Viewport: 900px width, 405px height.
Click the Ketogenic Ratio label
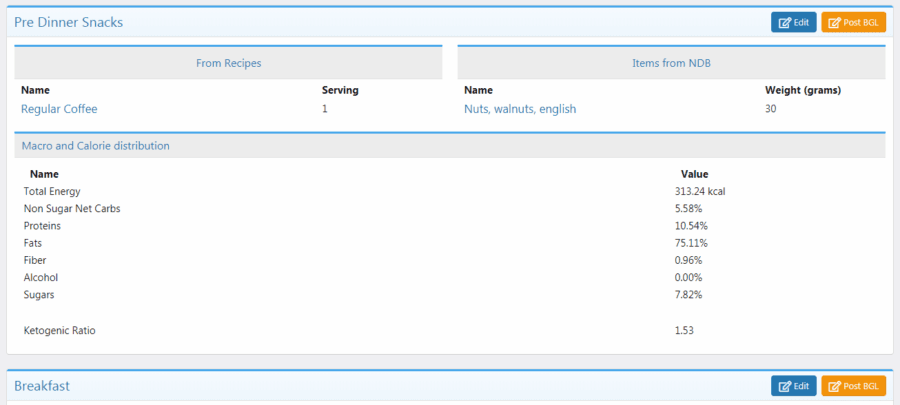(59, 330)
